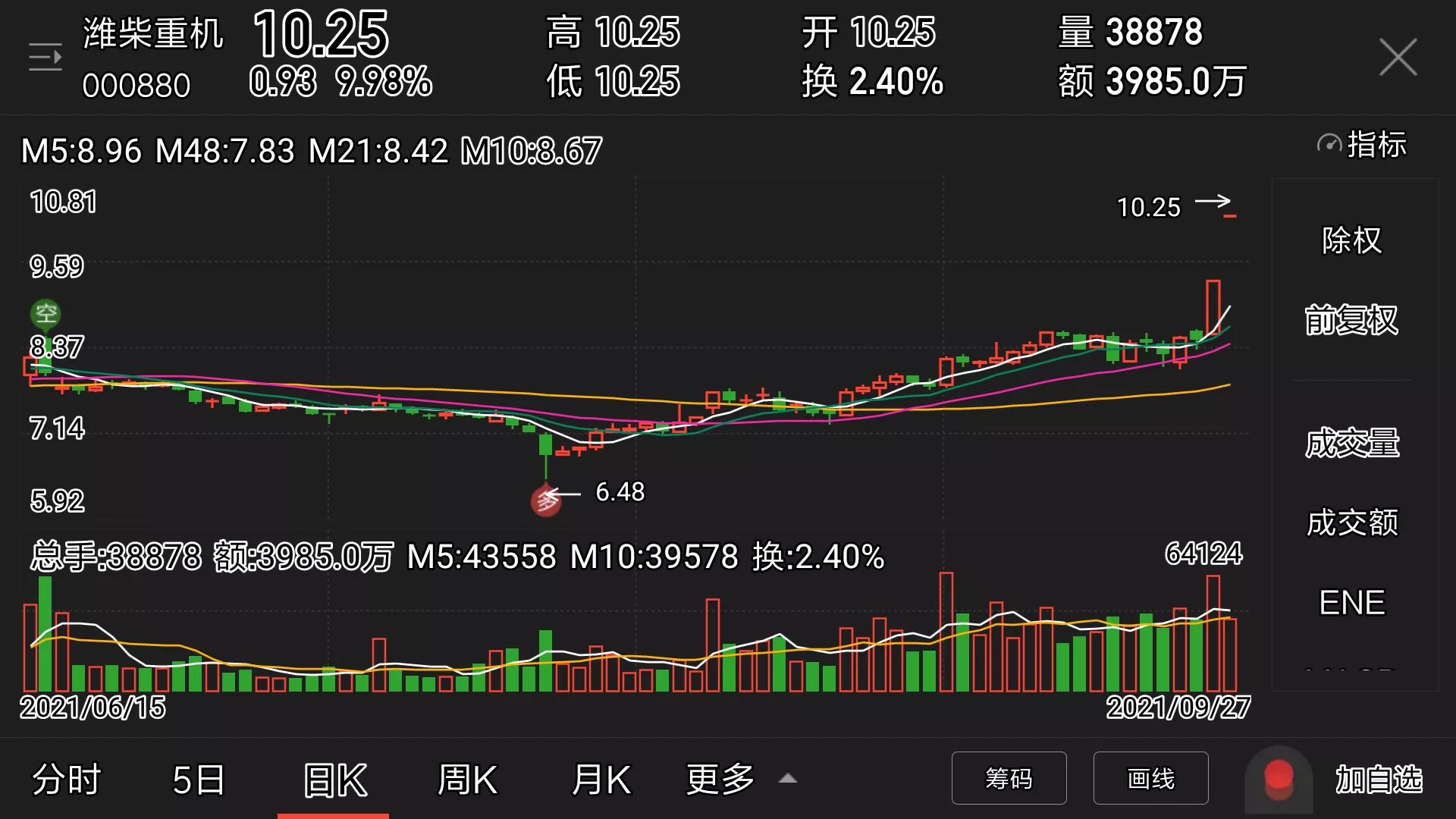The height and width of the screenshot is (819, 1456).
Task: Tap the M10:39578 volume average label
Action: [x=654, y=557]
